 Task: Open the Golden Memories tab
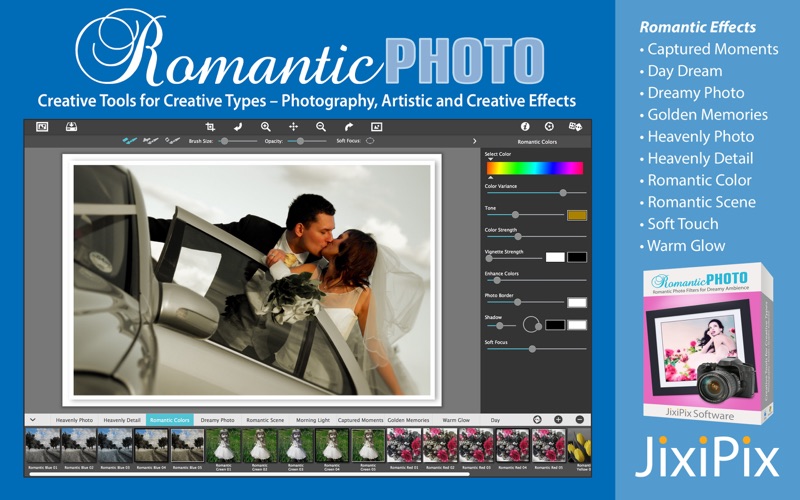pos(408,420)
